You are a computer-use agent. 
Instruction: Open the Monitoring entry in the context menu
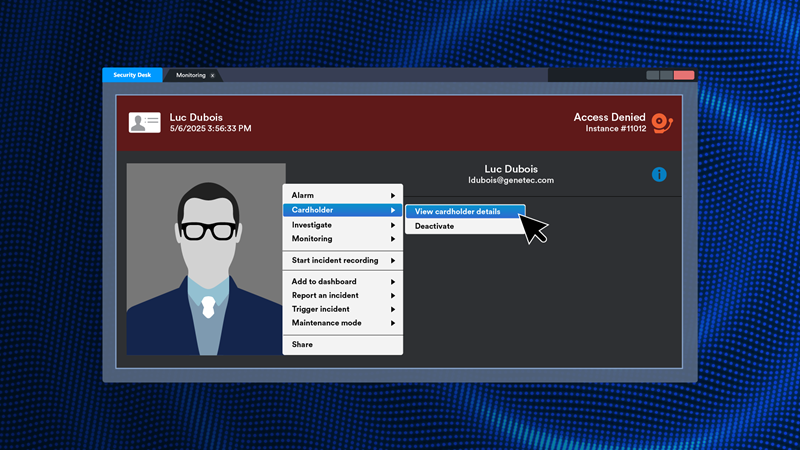pos(312,239)
